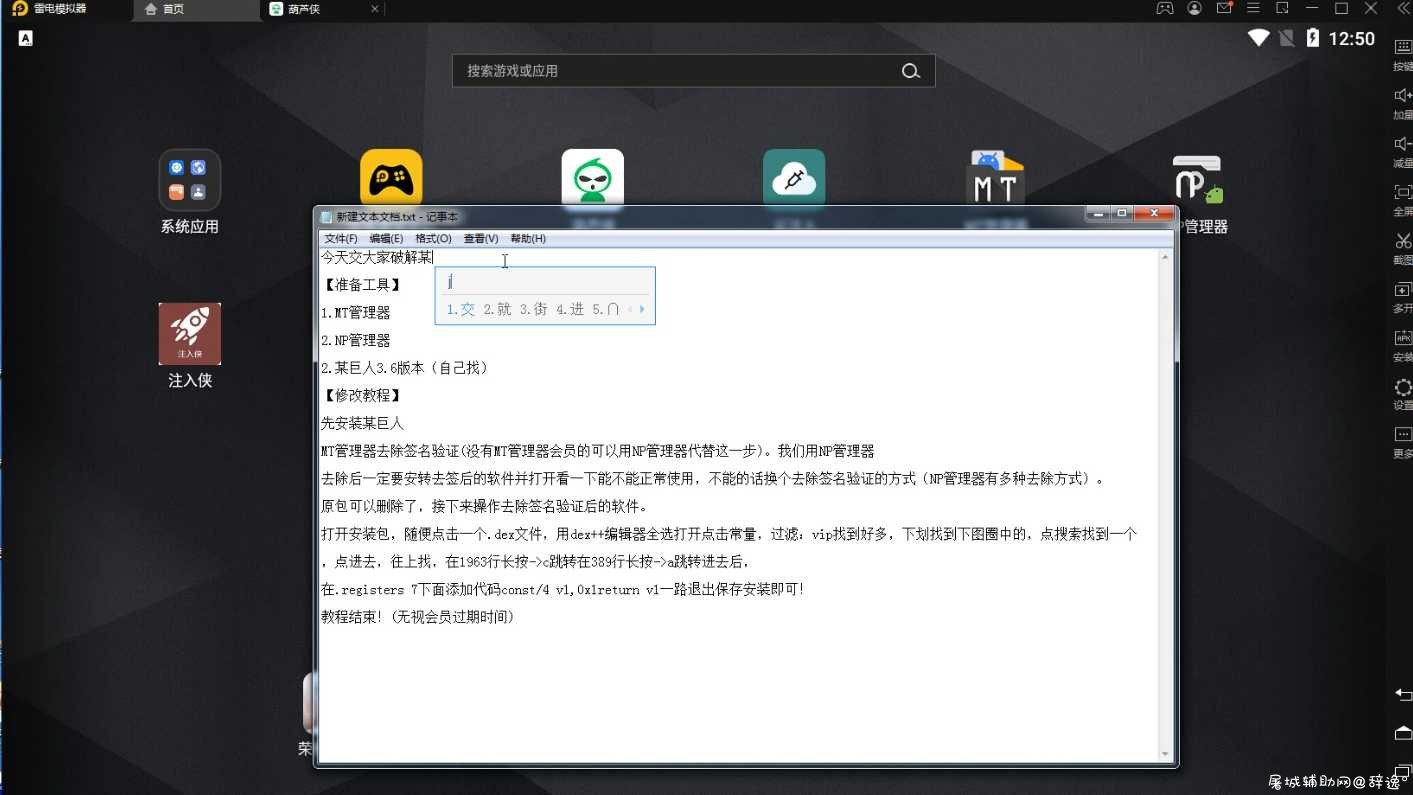Open the 格式(O) menu in Notepad
Screen dimensions: 1413x795
[x=433, y=238]
